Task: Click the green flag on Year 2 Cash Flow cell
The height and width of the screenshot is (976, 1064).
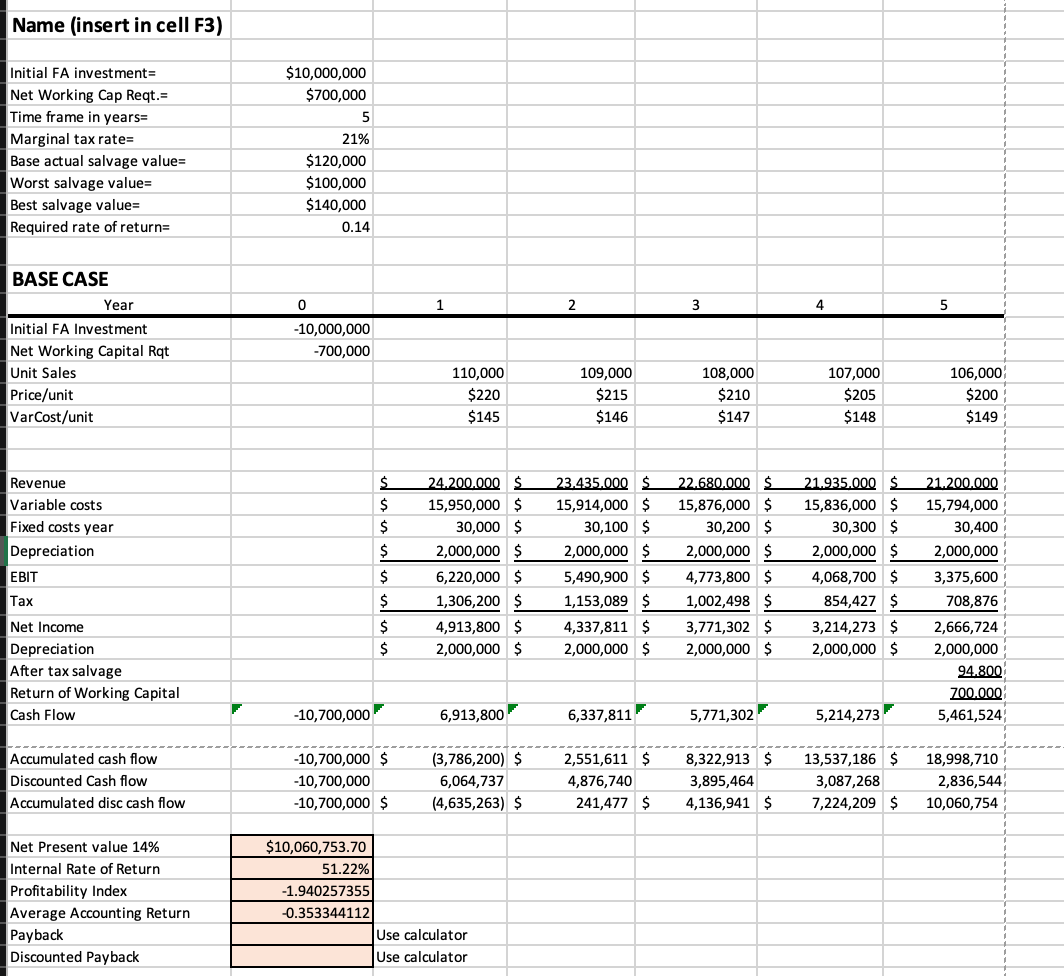Action: (511, 709)
